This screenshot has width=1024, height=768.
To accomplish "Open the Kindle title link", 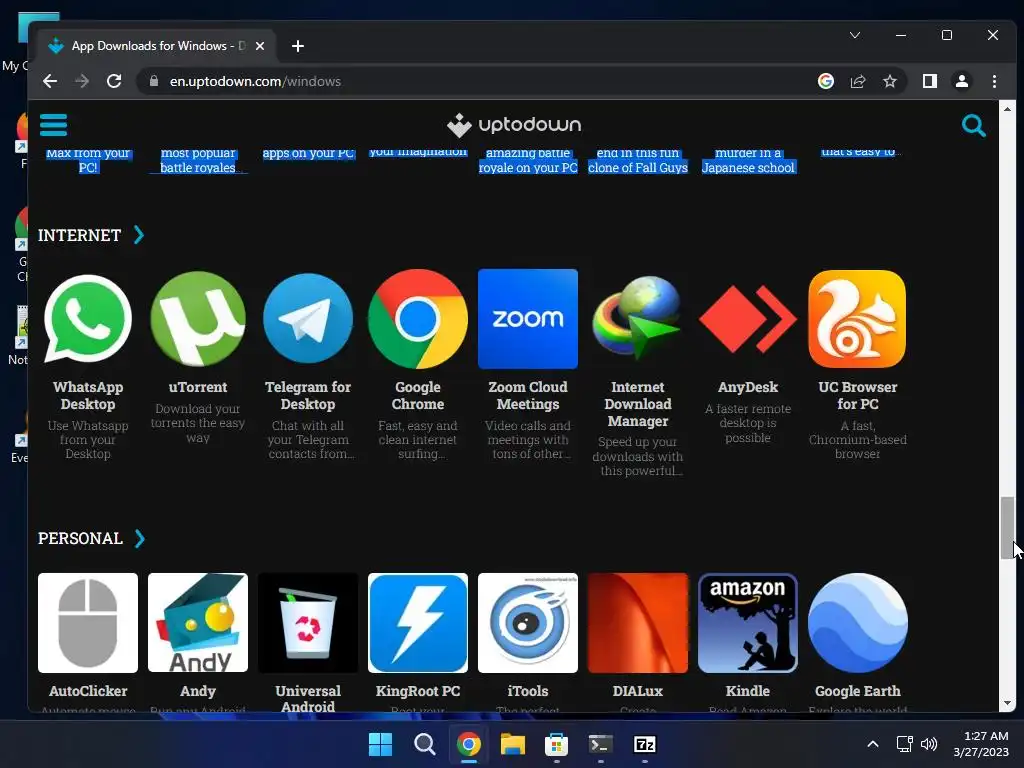I will coord(748,691).
